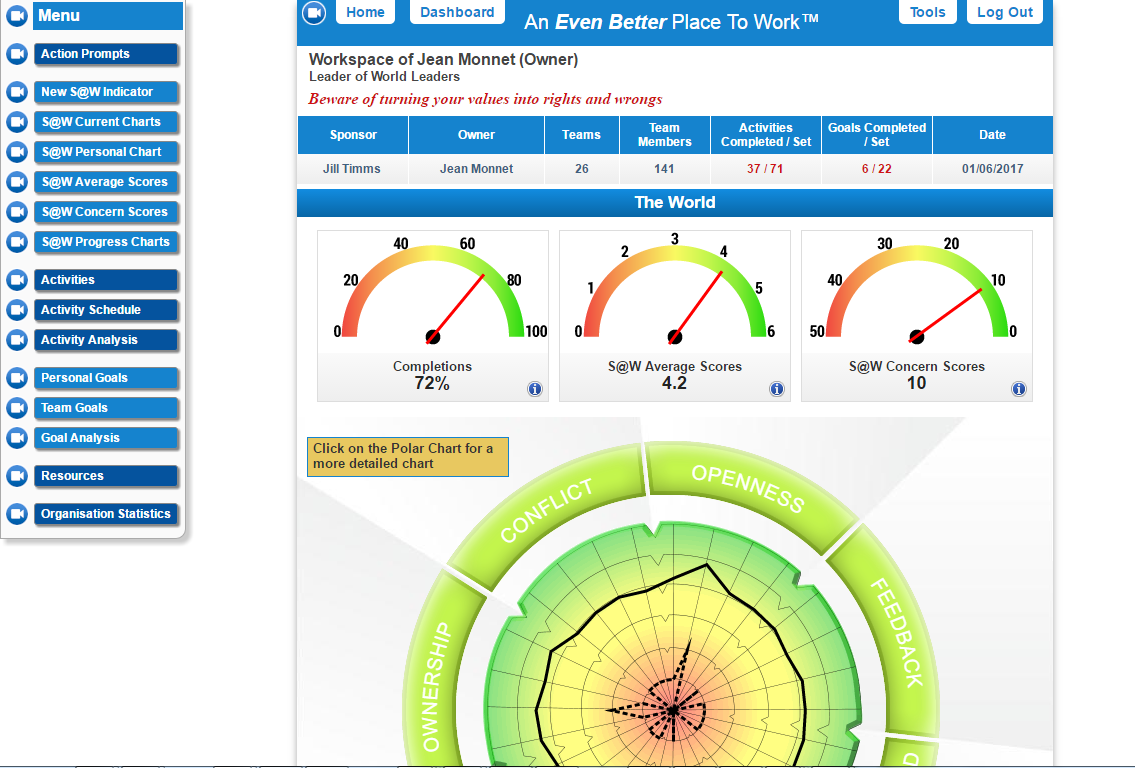Open S@W Current Charts
Screen dimensions: 1135x768
pyautogui.click(x=106, y=122)
